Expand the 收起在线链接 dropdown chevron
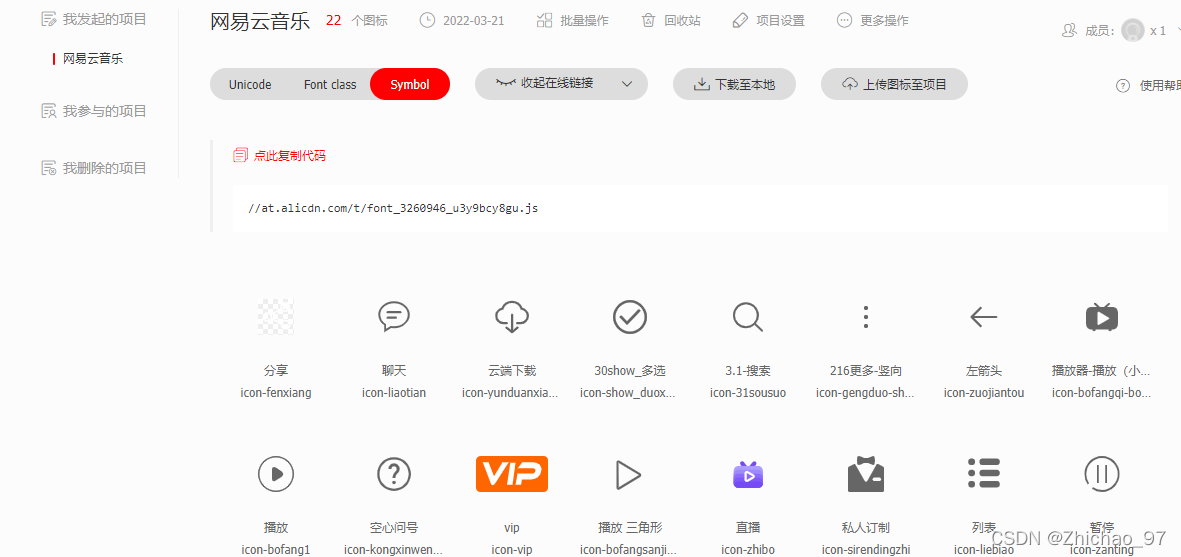 pos(627,84)
